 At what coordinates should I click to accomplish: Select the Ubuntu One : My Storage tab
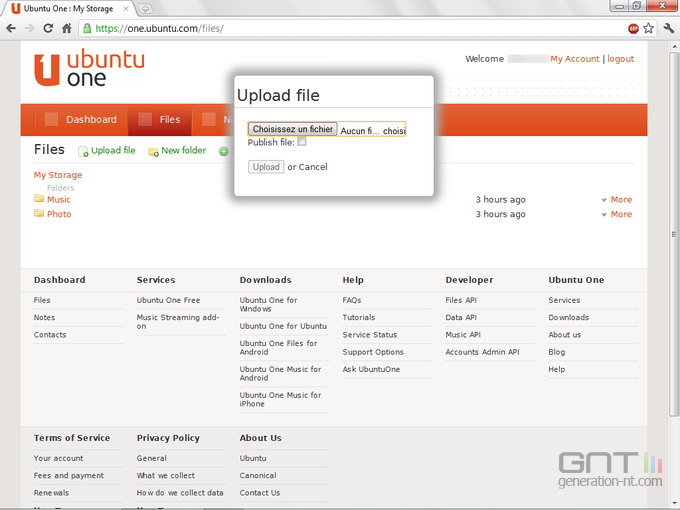click(68, 8)
